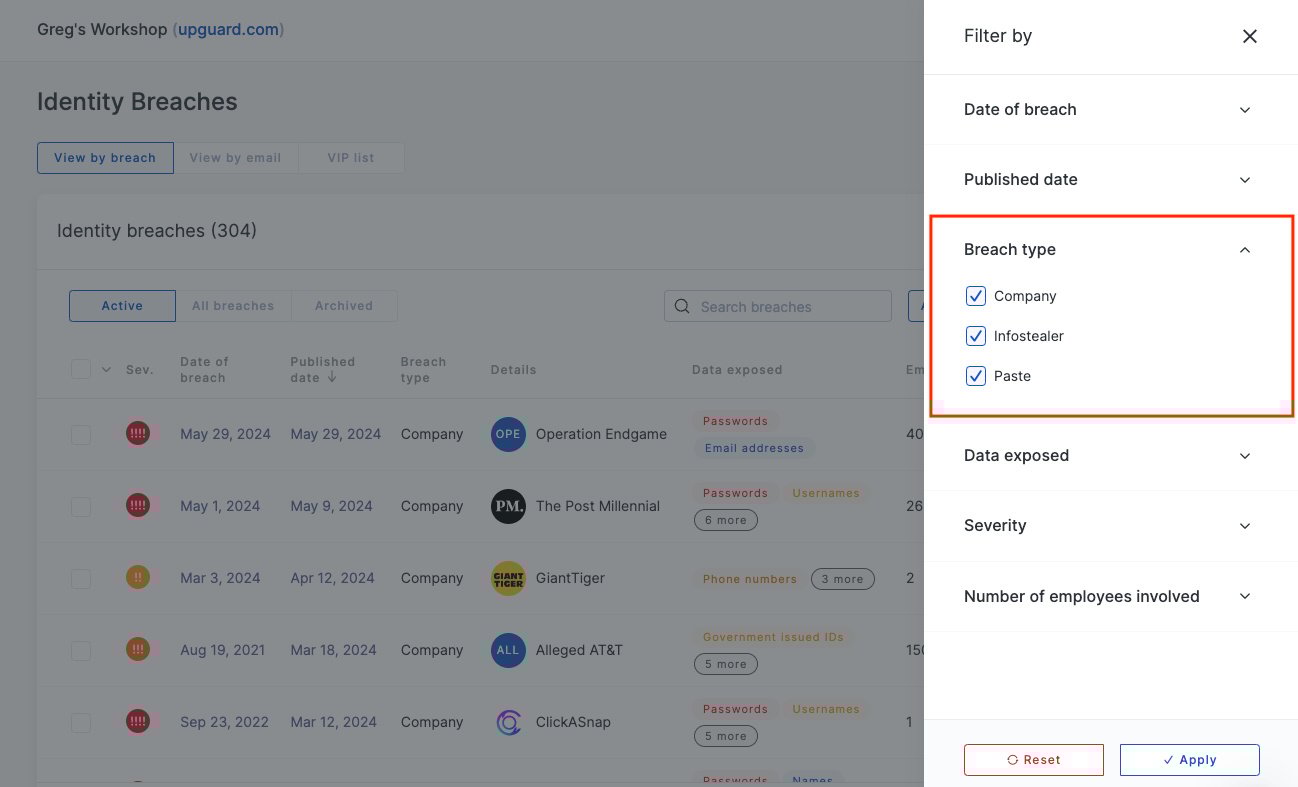Click the search magnifier icon

681,306
